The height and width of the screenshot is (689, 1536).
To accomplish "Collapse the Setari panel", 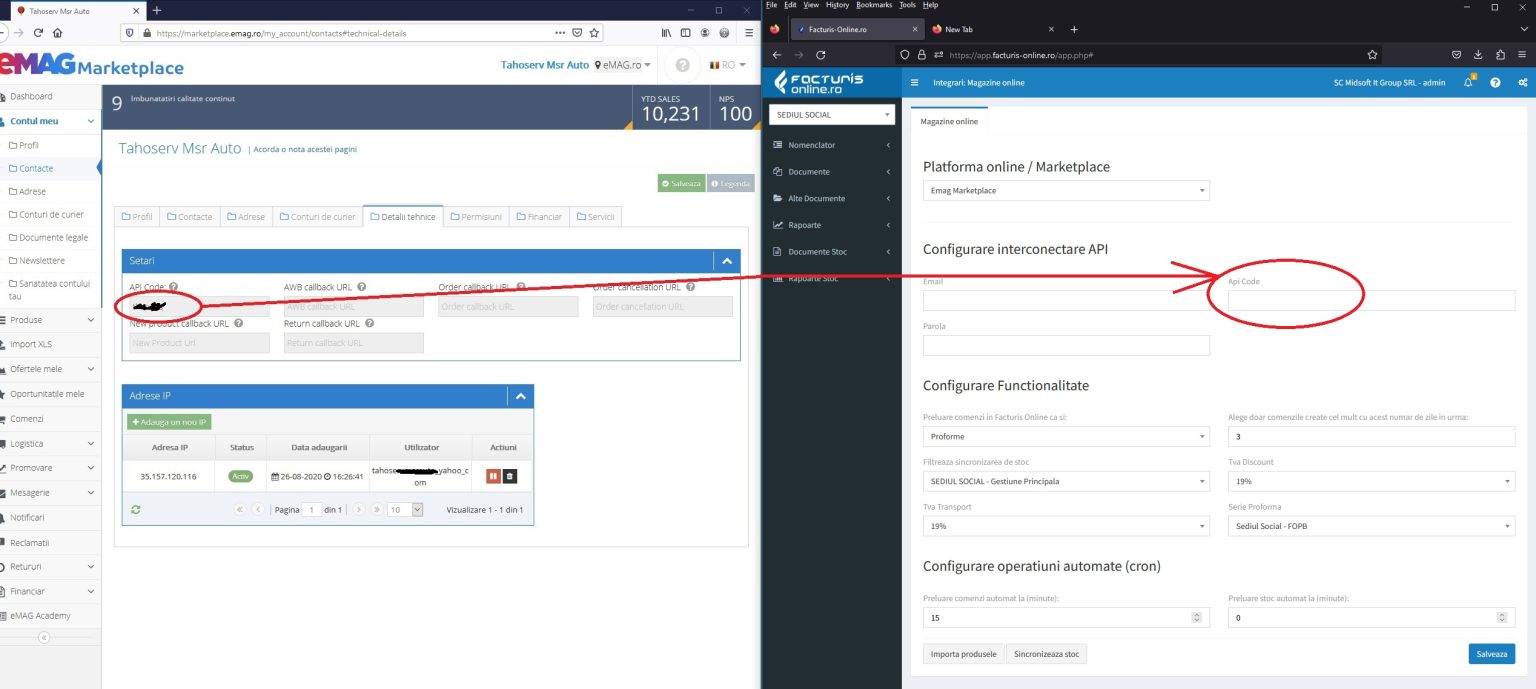I will click(727, 261).
